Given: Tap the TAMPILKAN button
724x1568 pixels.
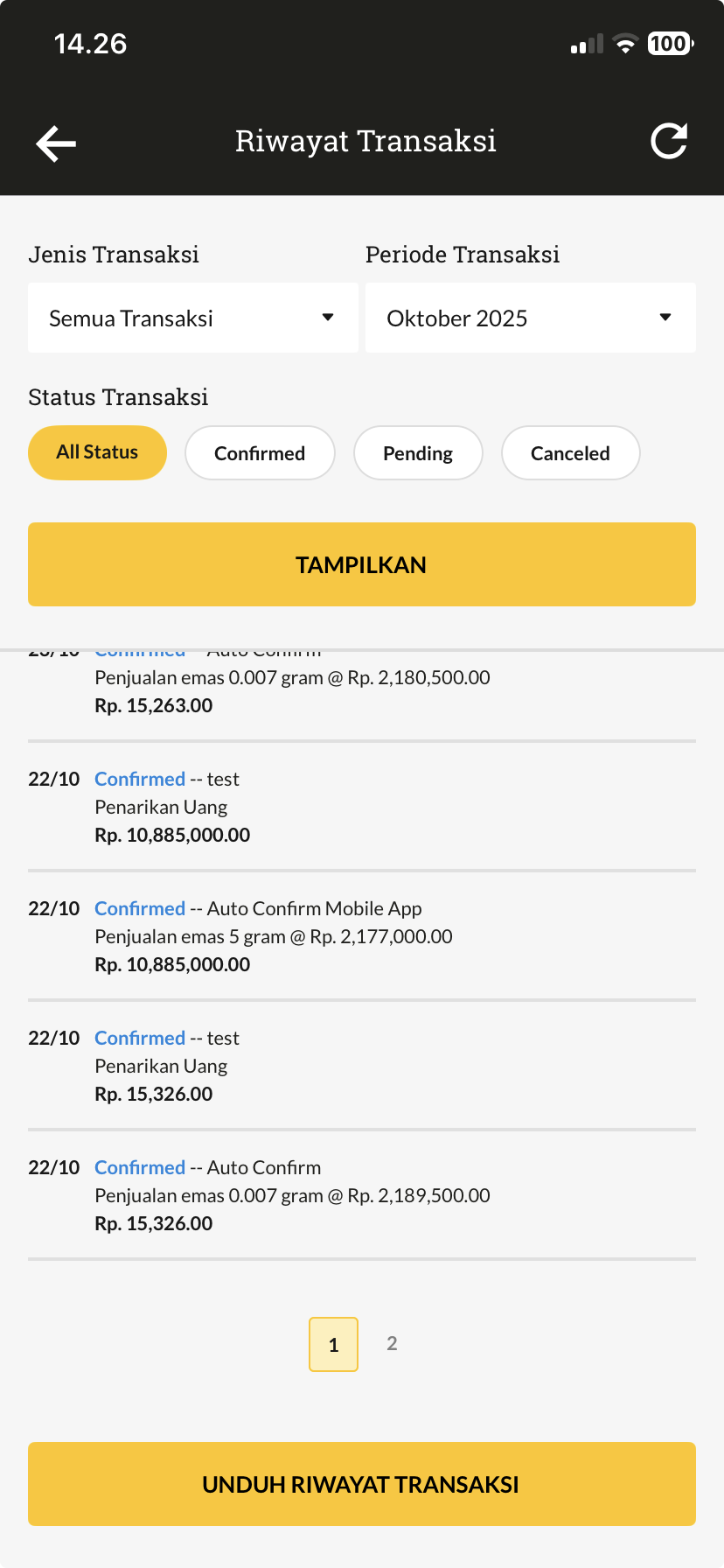Looking at the screenshot, I should 362,564.
